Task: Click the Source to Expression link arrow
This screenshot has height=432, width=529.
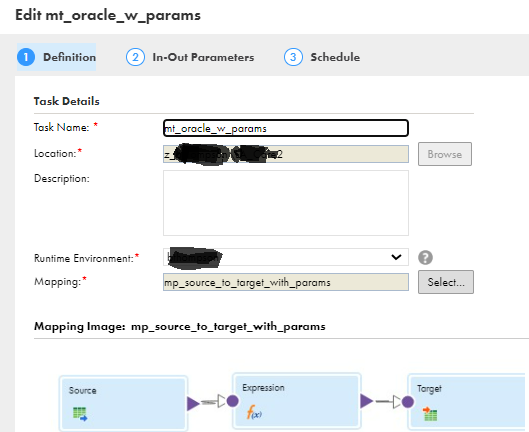Action: (213, 402)
